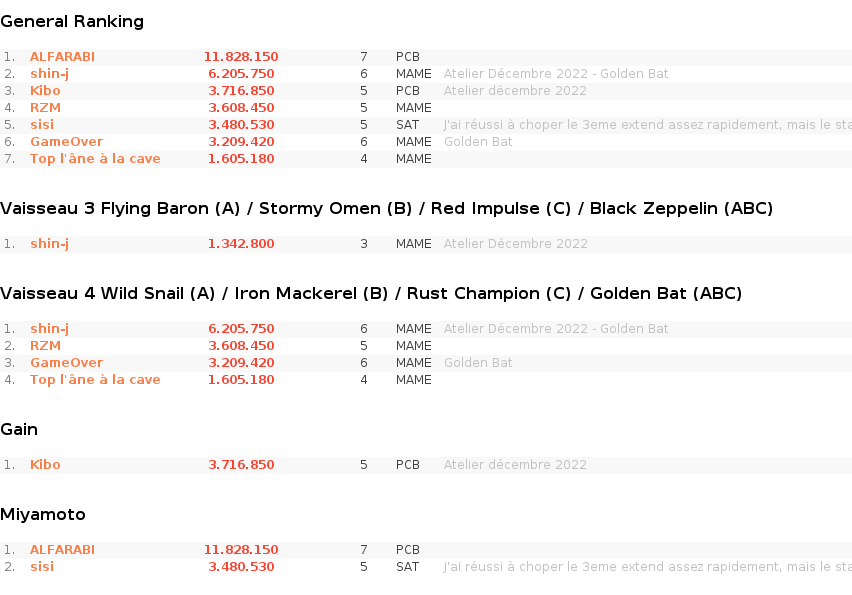Select RZM in General Ranking list
The width and height of the screenshot is (852, 595).
45,108
